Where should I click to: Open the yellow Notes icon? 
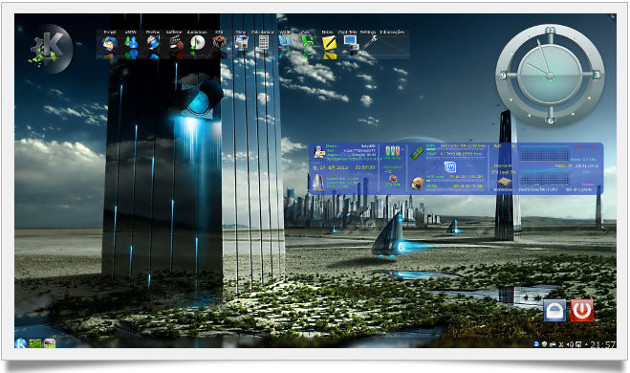point(329,43)
